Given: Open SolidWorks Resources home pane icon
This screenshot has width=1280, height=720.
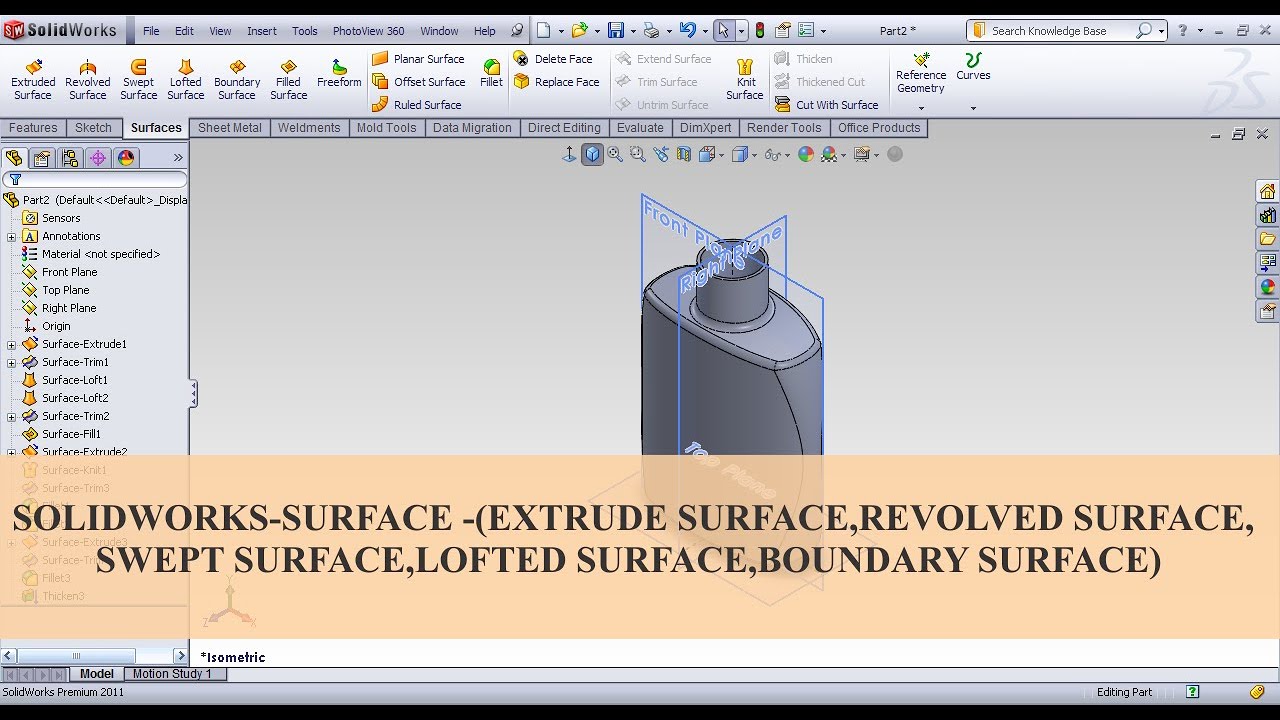Looking at the screenshot, I should click(1268, 191).
